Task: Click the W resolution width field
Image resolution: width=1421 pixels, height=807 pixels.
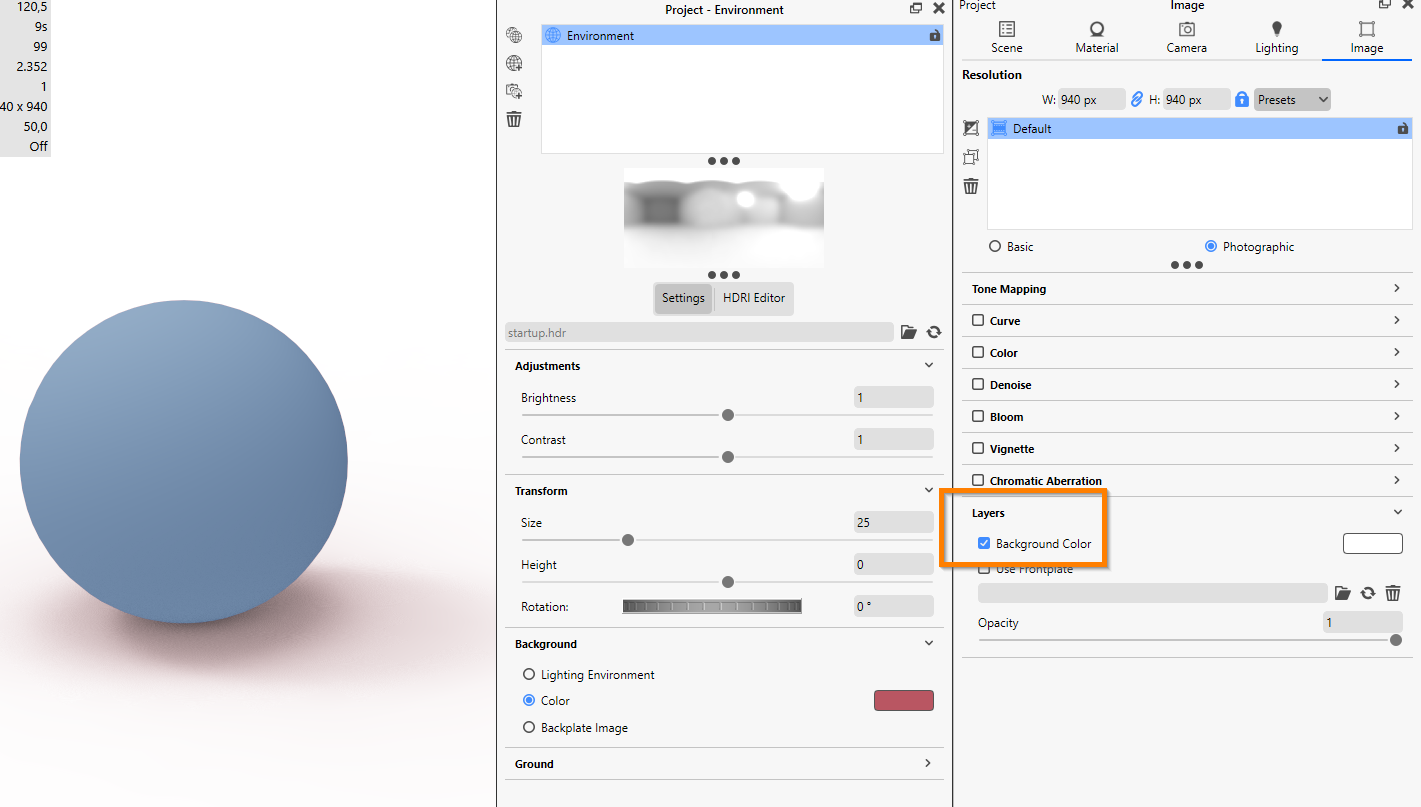Action: pyautogui.click(x=1092, y=99)
